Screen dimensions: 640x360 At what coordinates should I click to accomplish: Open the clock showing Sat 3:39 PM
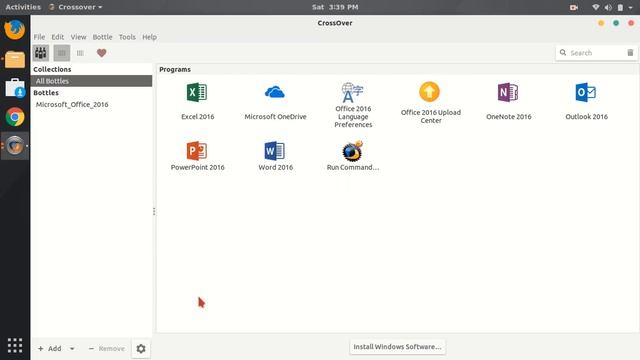[335, 7]
